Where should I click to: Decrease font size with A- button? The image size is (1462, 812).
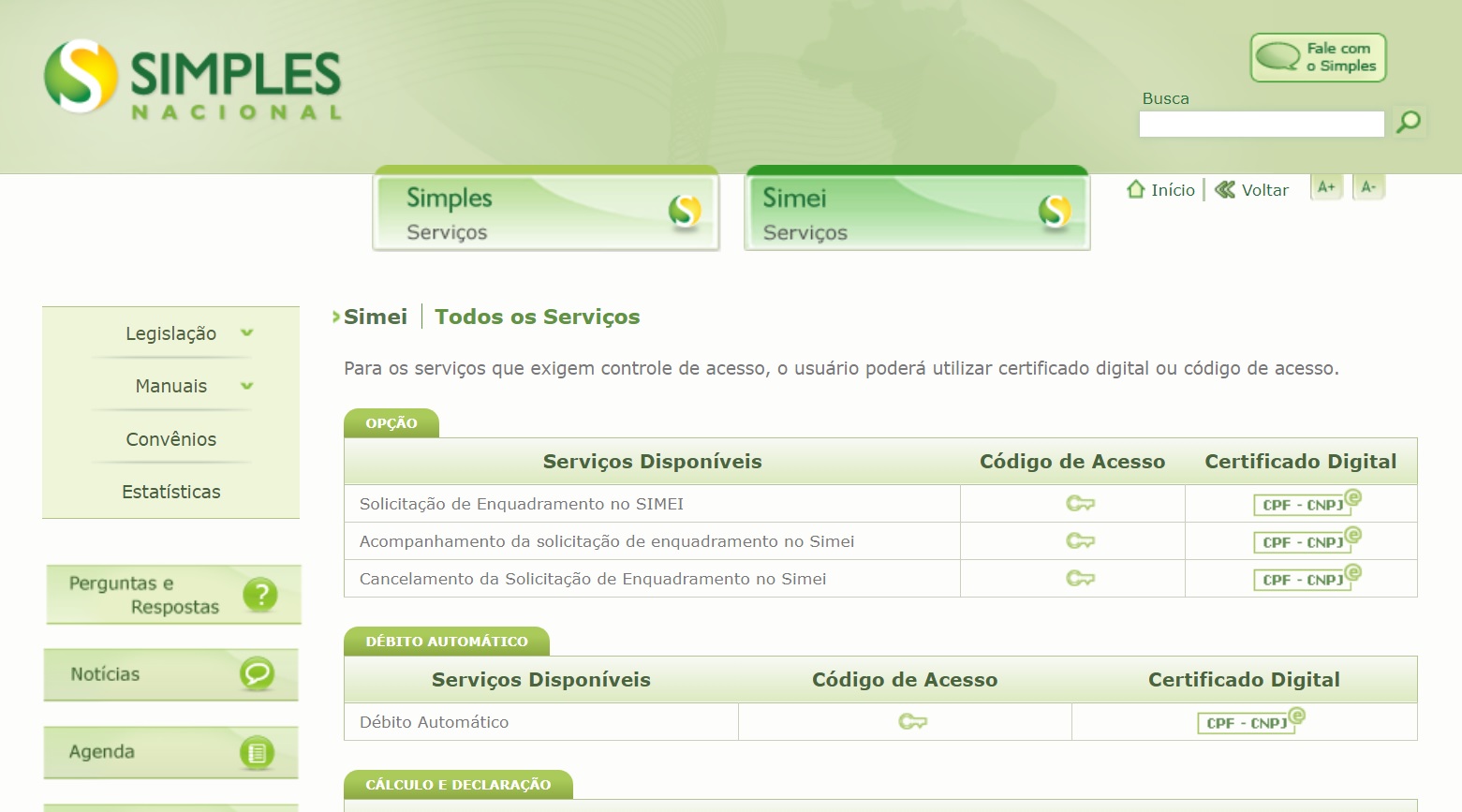coord(1368,187)
